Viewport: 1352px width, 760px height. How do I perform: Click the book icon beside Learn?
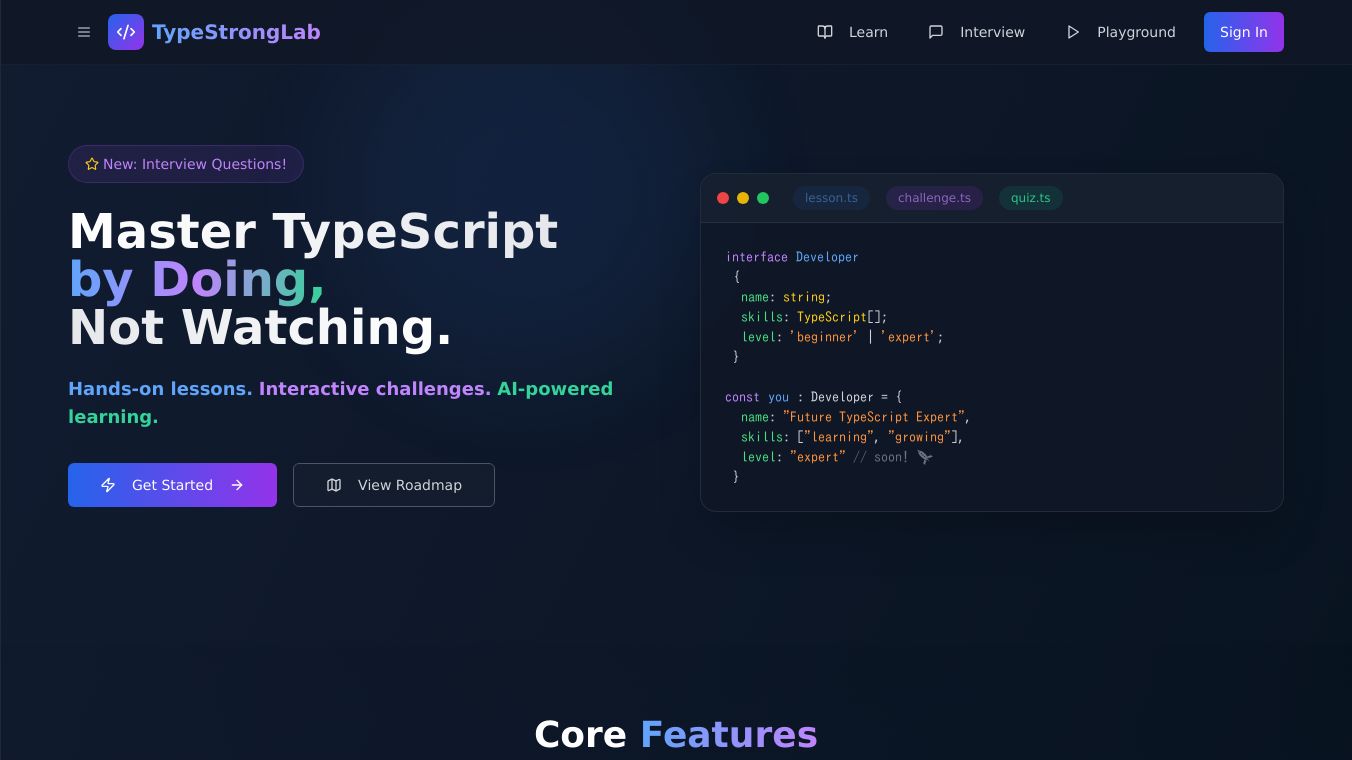[825, 32]
